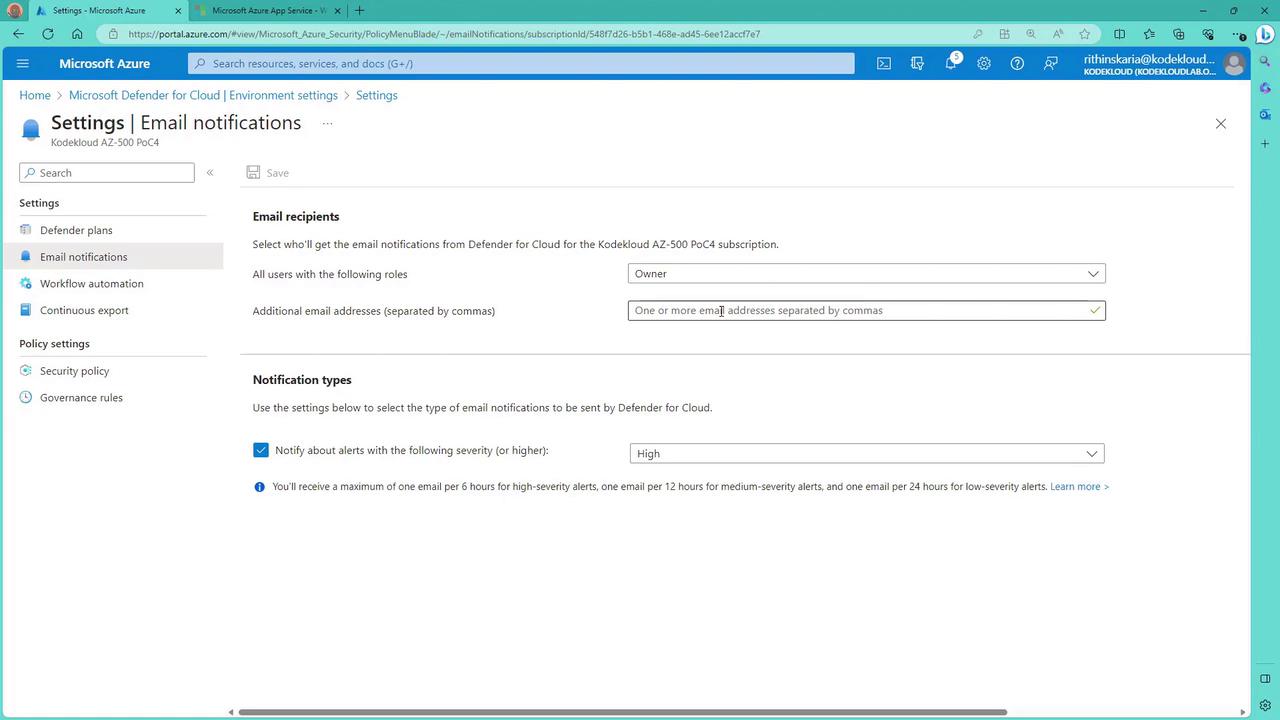Image resolution: width=1280 pixels, height=720 pixels.
Task: Open browser Settings and more menu
Action: click(x=1238, y=34)
